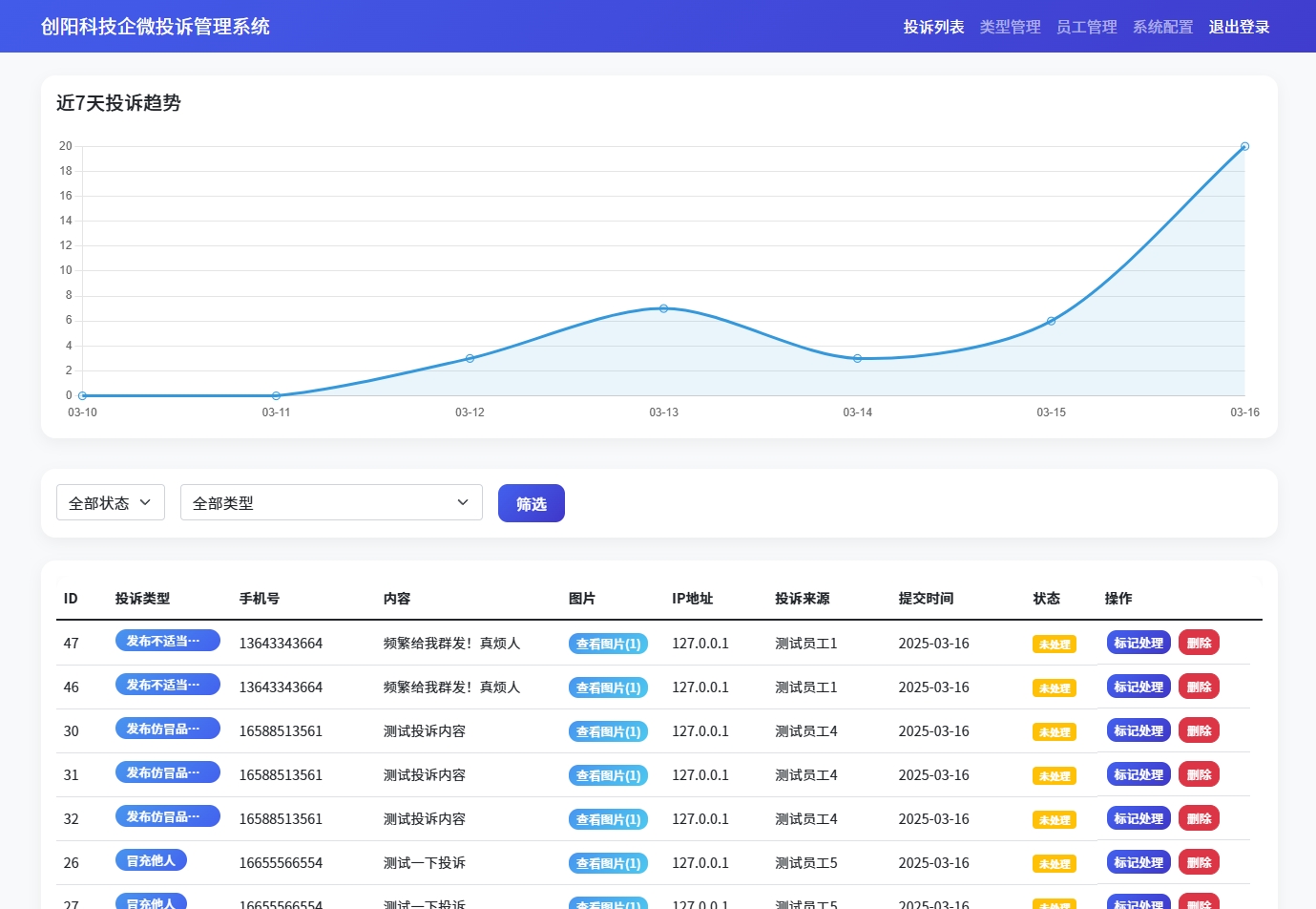The image size is (1316, 909).
Task: Open the 系统配置 nav item
Action: tap(1162, 27)
